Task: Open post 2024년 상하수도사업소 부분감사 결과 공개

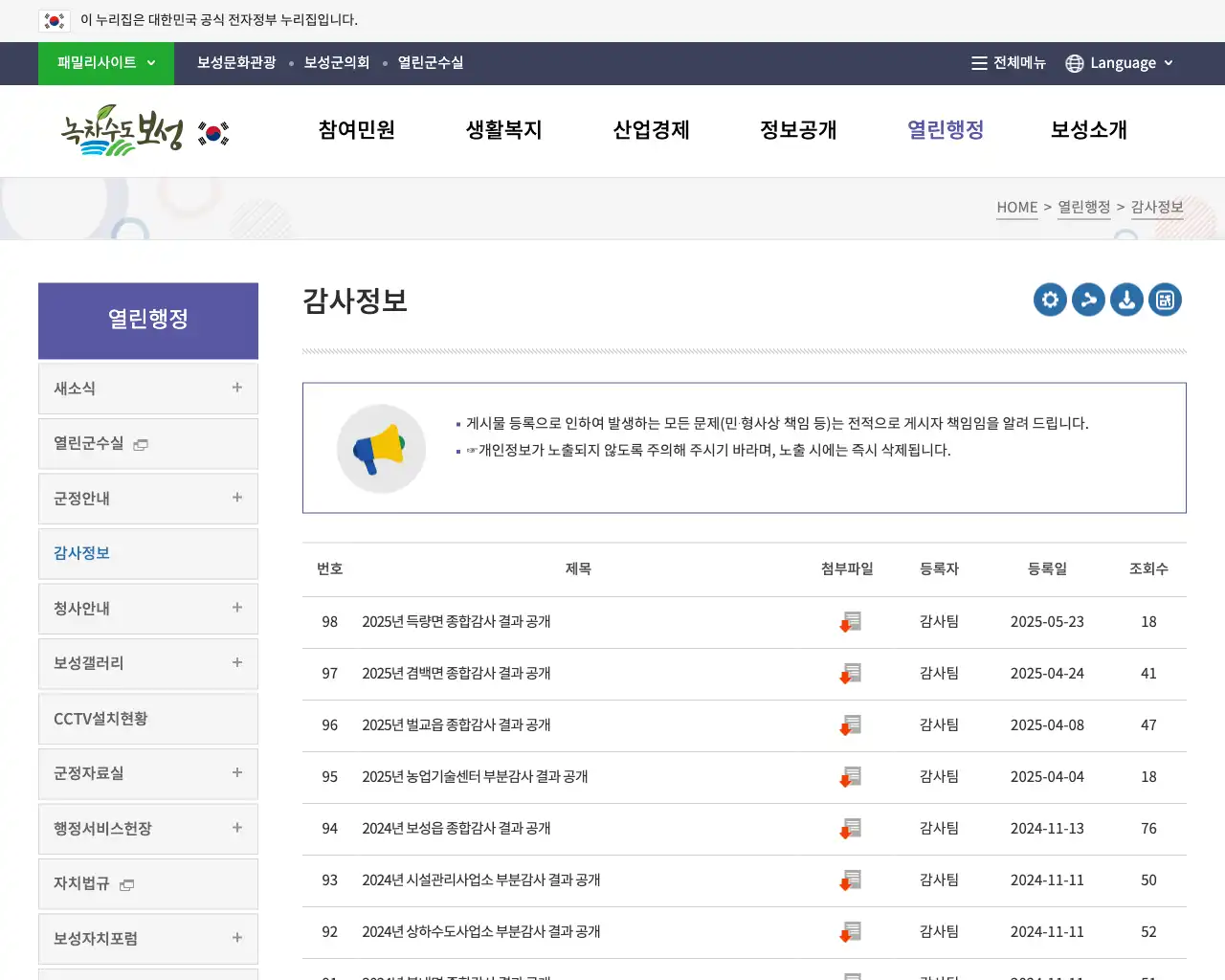Action: [481, 932]
